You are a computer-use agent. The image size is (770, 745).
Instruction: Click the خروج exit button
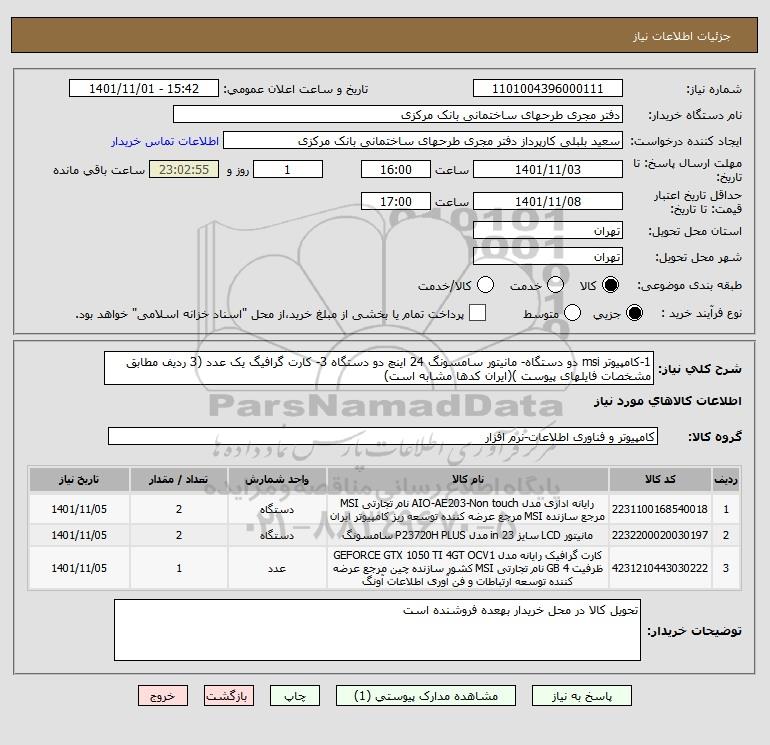click(163, 696)
